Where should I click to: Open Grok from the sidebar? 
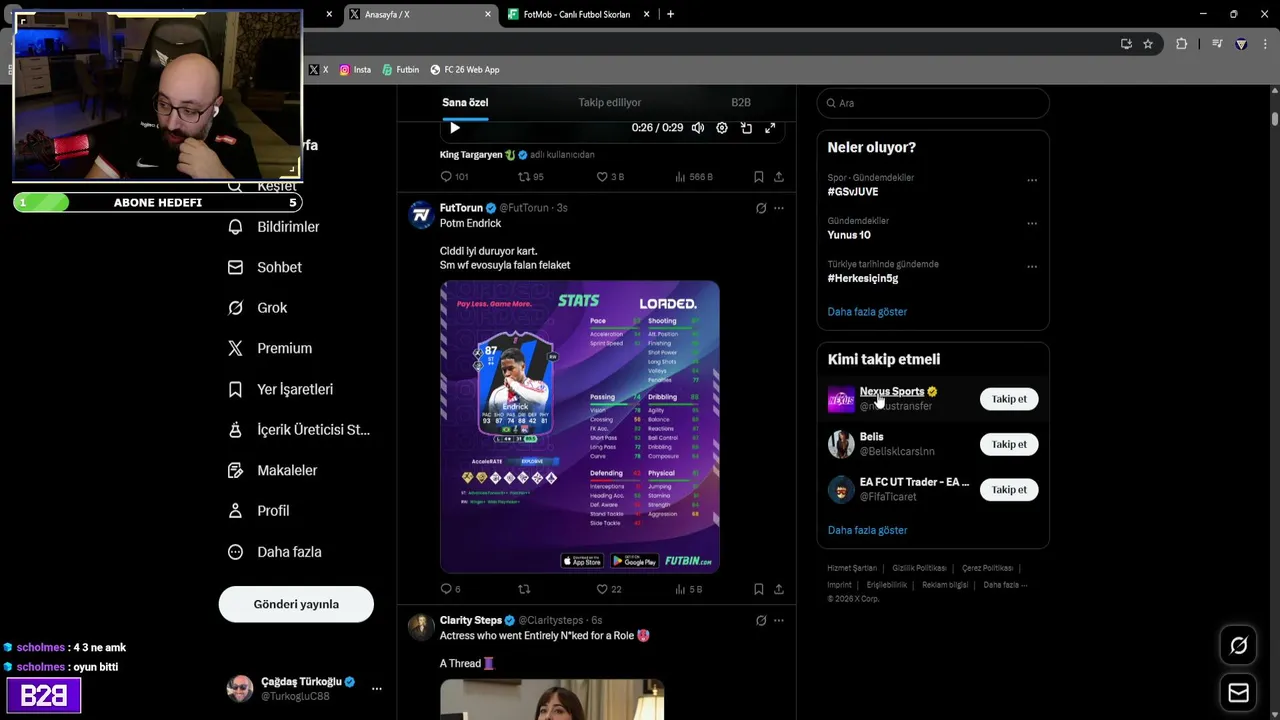click(x=257, y=308)
